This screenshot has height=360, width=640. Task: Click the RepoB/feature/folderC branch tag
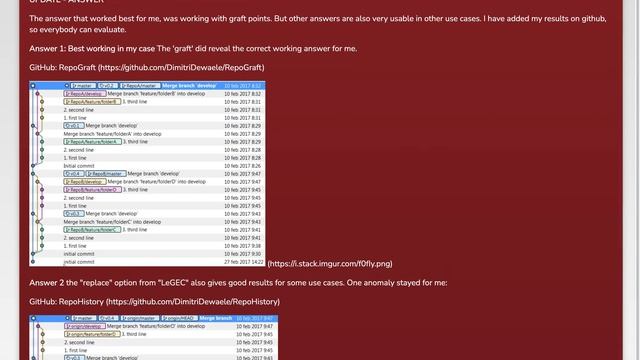[x=92, y=230]
